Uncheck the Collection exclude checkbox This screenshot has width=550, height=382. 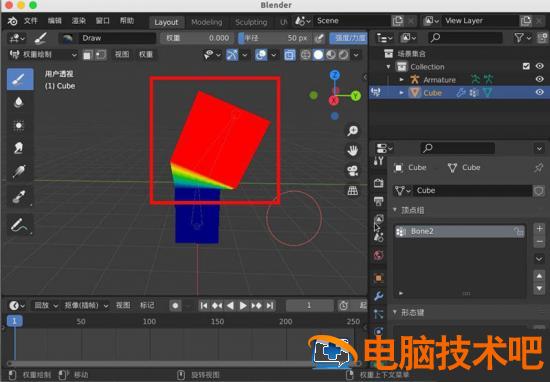[526, 66]
